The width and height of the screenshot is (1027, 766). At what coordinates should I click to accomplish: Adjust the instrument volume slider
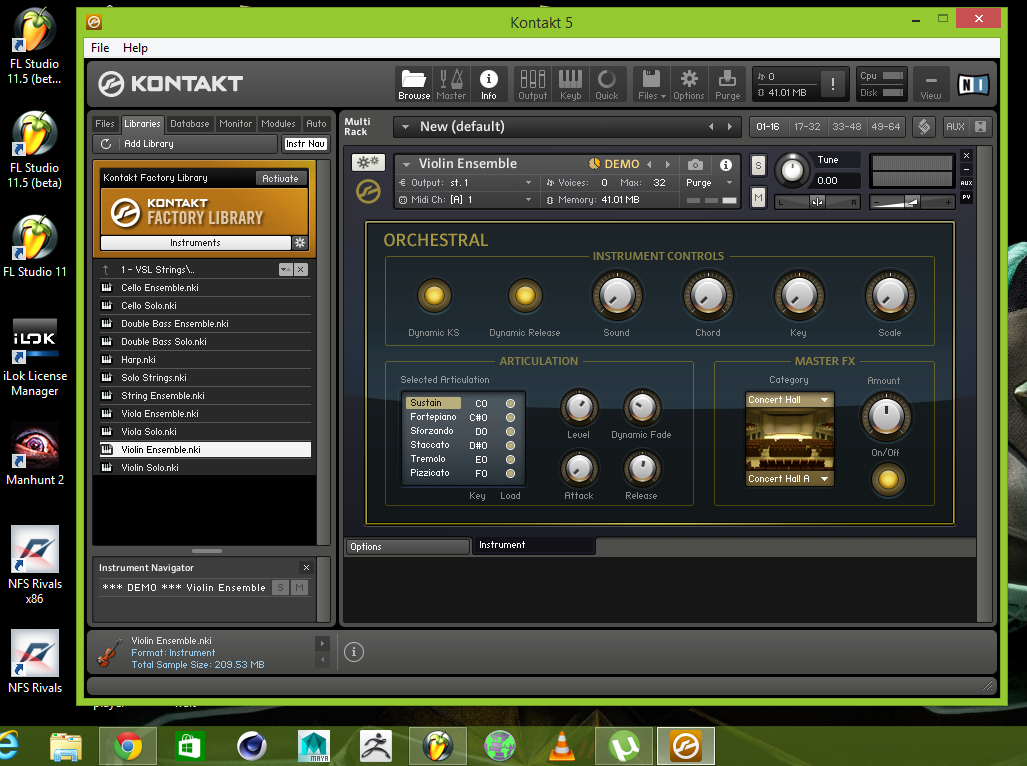tap(911, 202)
